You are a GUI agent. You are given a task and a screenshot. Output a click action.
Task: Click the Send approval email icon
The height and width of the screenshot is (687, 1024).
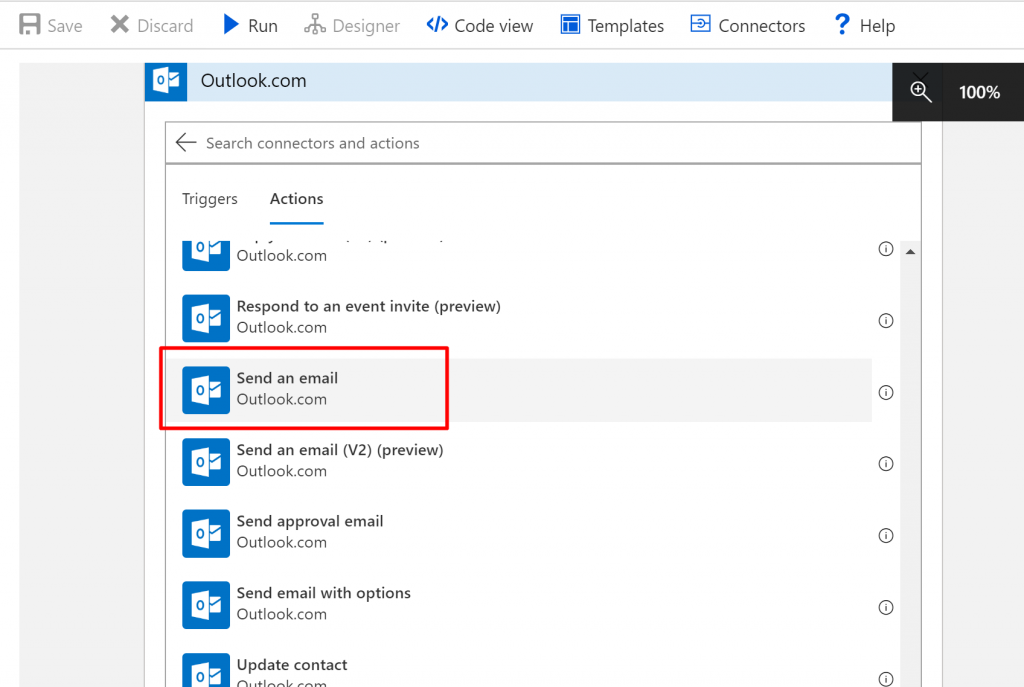click(x=206, y=534)
